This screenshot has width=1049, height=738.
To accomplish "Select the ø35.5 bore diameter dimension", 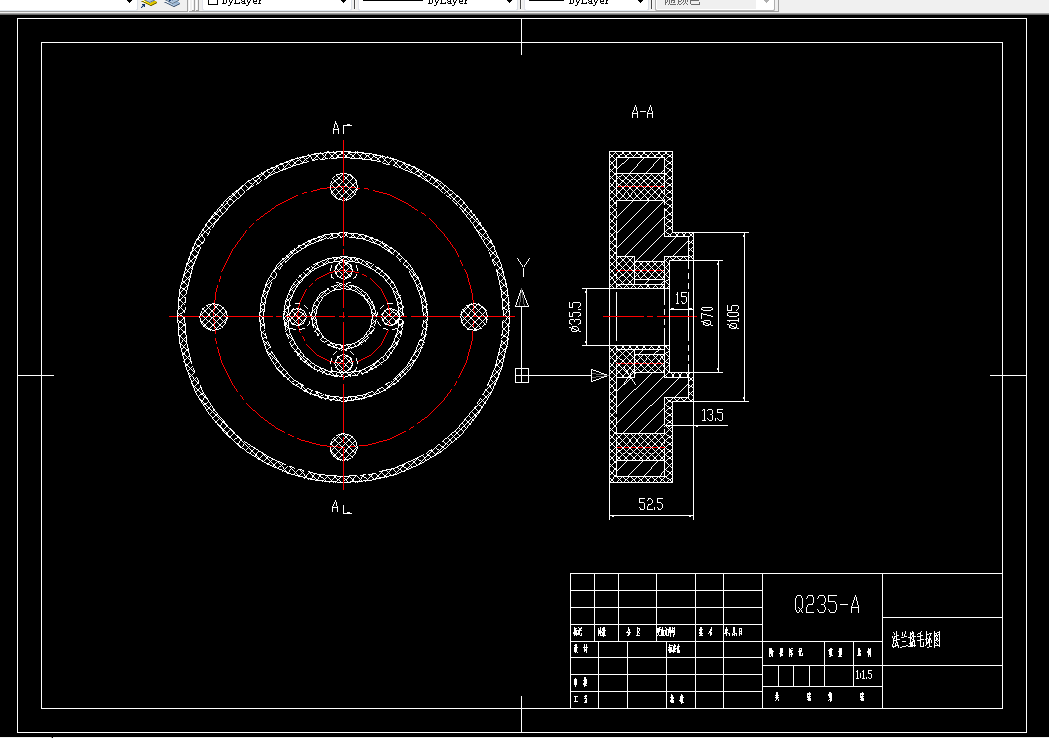I will click(x=575, y=316).
